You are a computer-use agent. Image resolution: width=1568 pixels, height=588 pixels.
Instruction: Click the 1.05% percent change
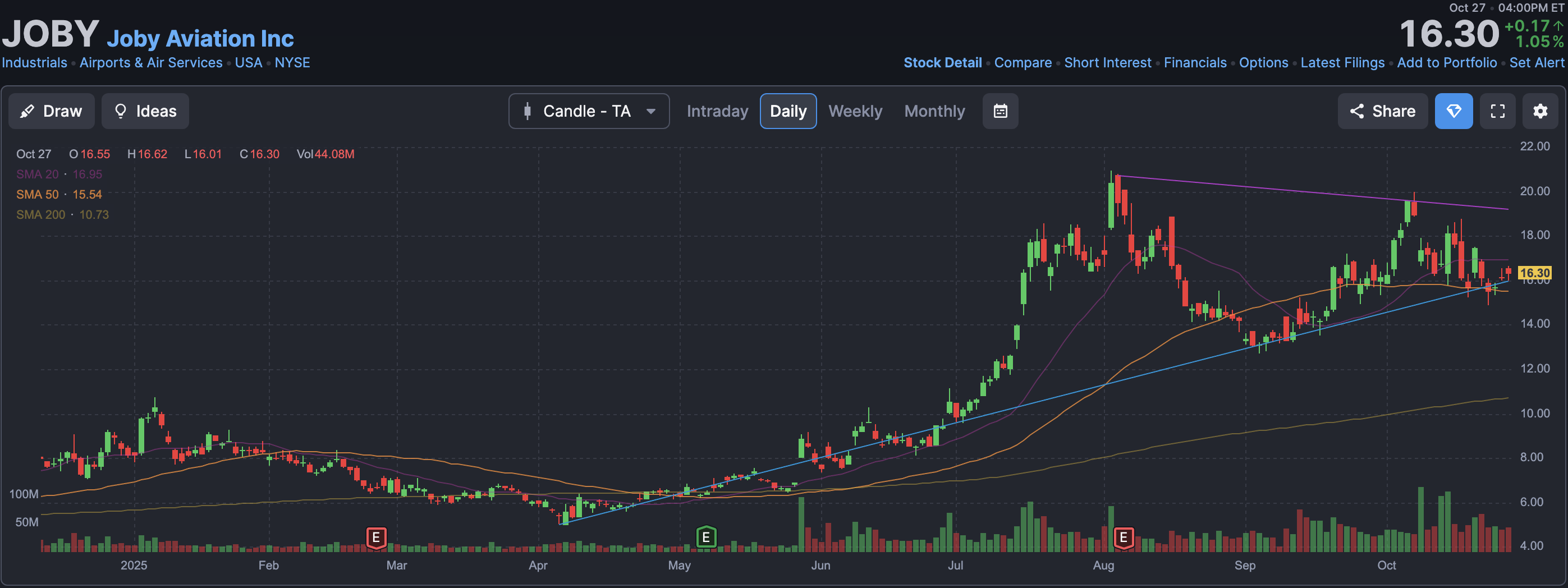click(x=1539, y=42)
